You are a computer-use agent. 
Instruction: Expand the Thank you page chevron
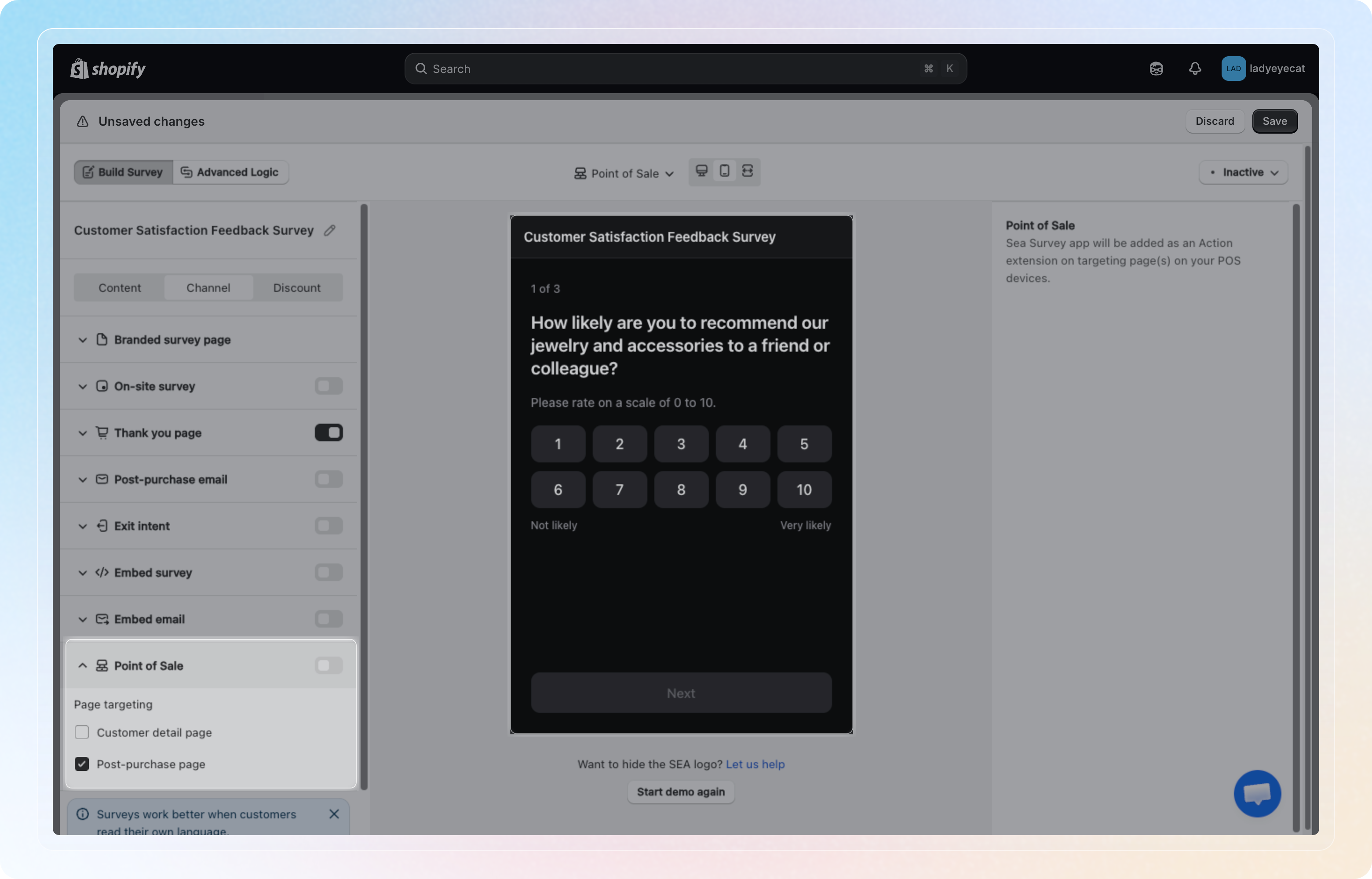click(83, 432)
